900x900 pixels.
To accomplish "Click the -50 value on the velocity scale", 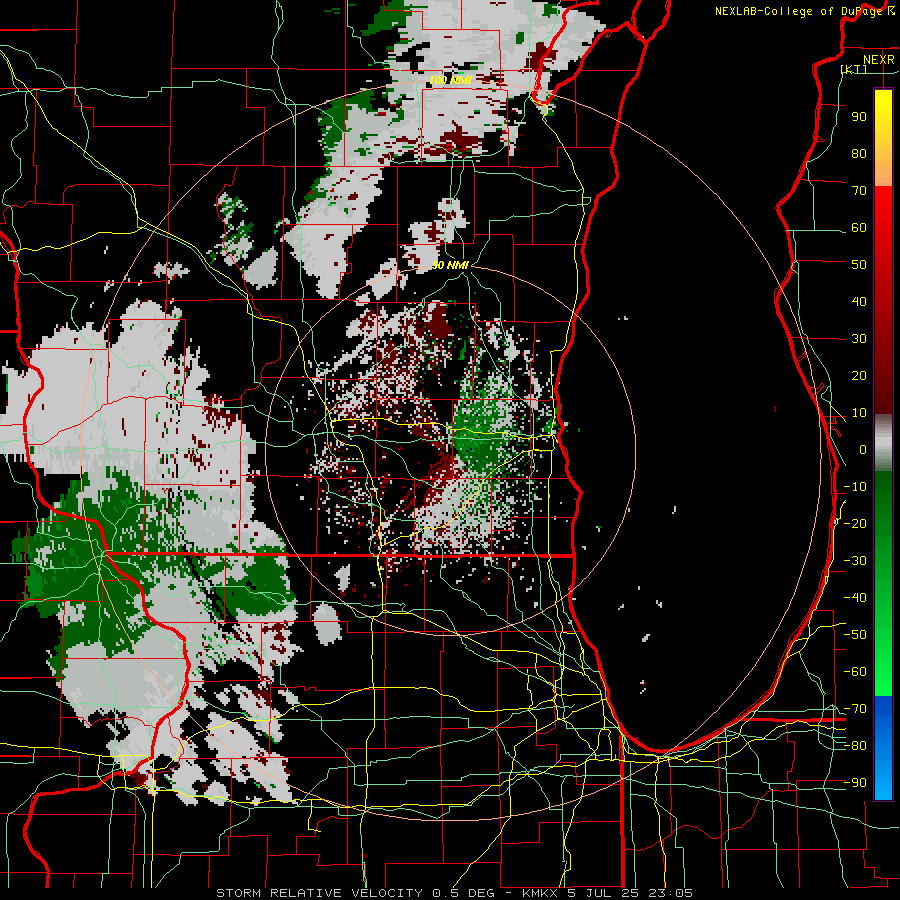I will coord(855,635).
